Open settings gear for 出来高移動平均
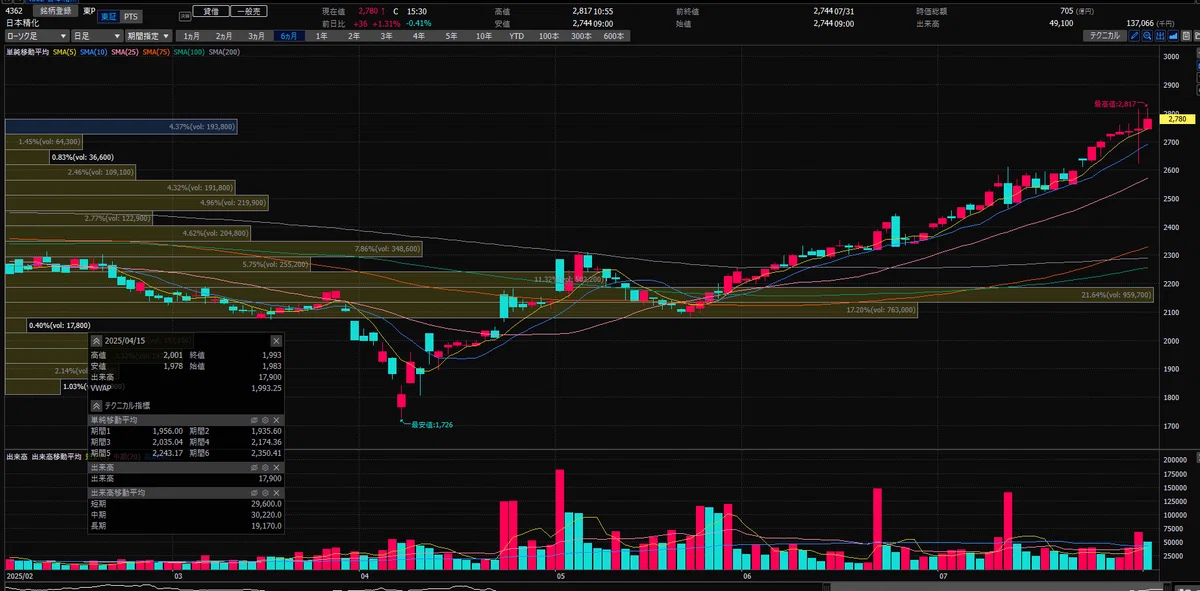The image size is (1200, 591). point(265,493)
